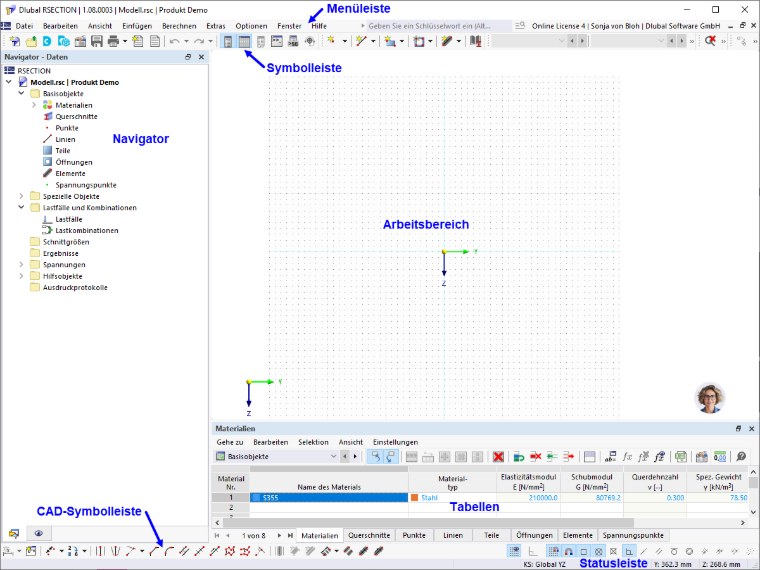
Task: Collapse the Basisobjekte folder
Action: tap(21, 94)
